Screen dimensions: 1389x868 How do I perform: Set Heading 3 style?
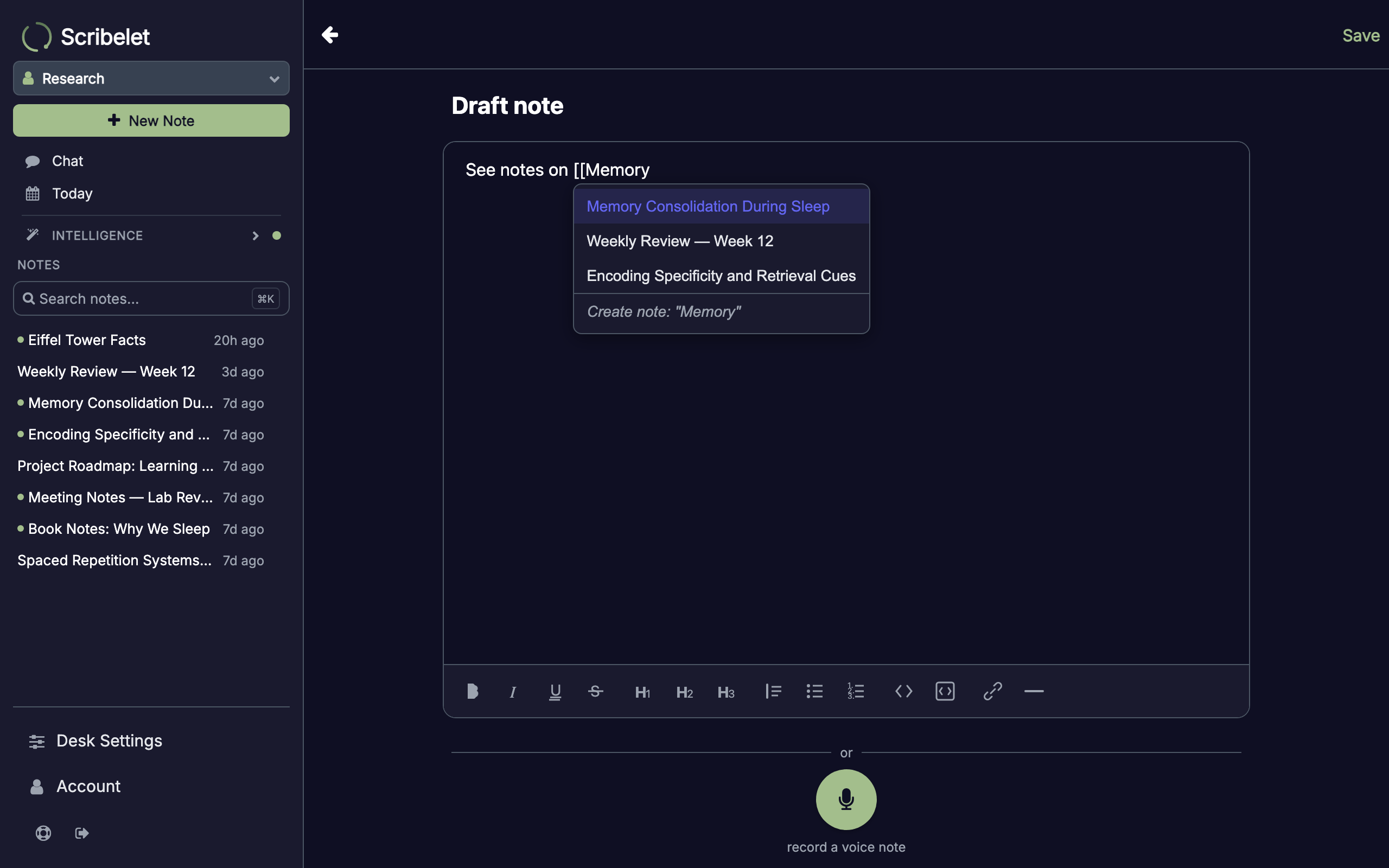tap(725, 691)
